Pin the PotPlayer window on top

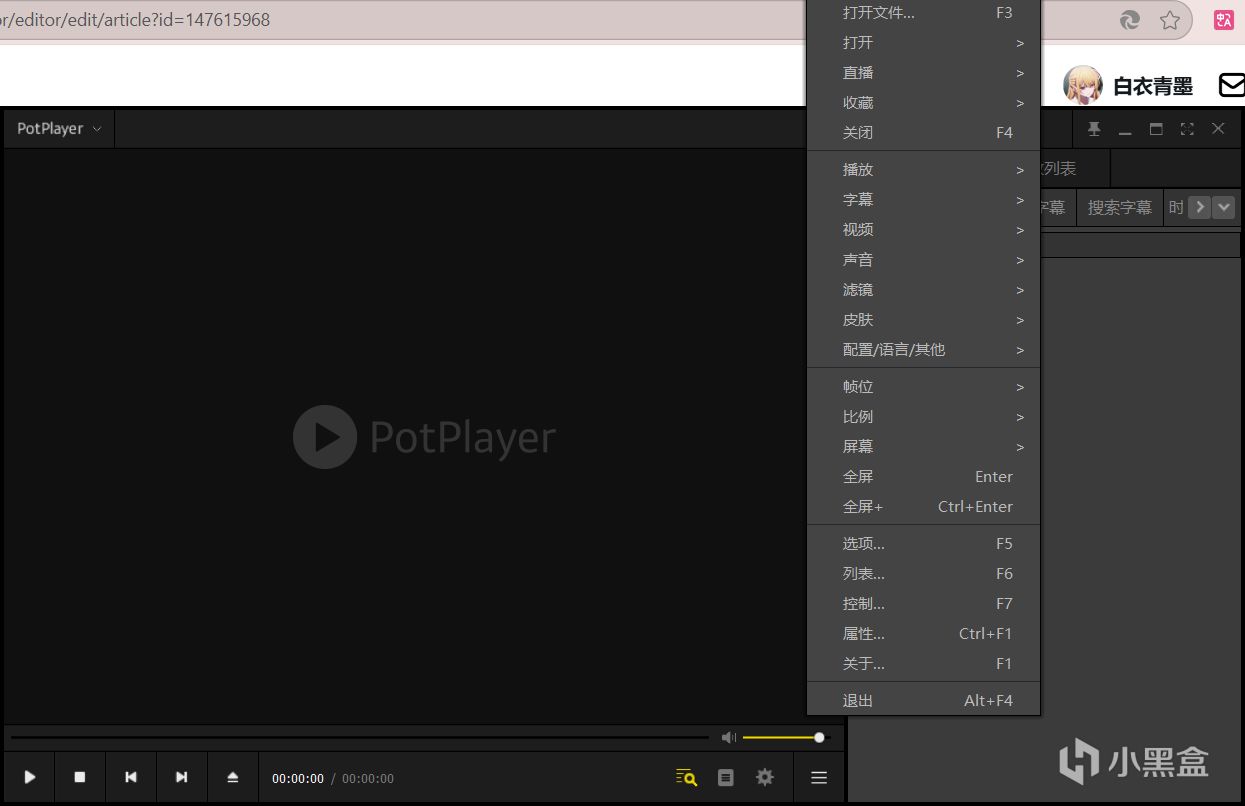click(x=1094, y=129)
